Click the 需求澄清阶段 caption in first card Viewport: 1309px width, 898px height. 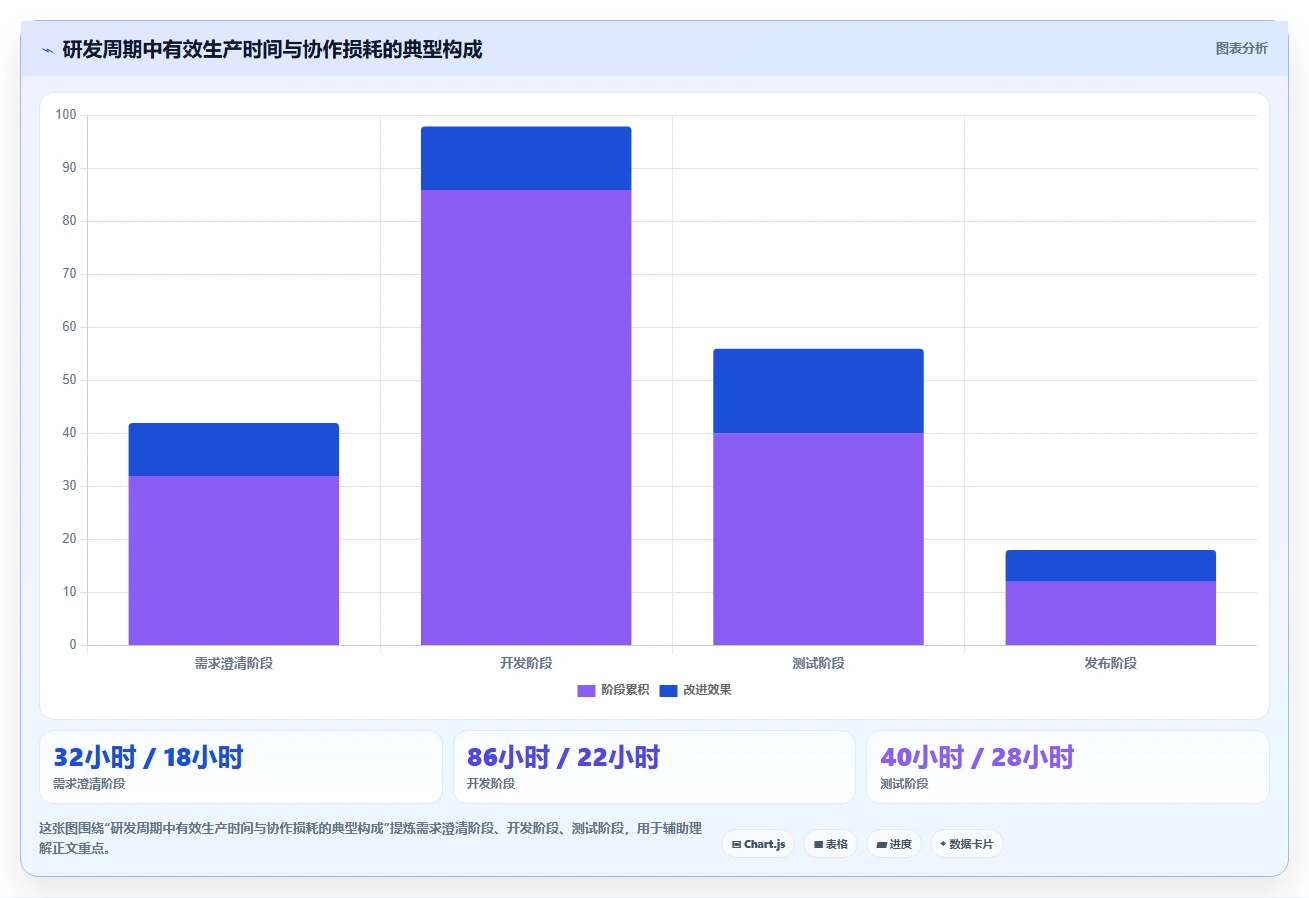[x=89, y=784]
